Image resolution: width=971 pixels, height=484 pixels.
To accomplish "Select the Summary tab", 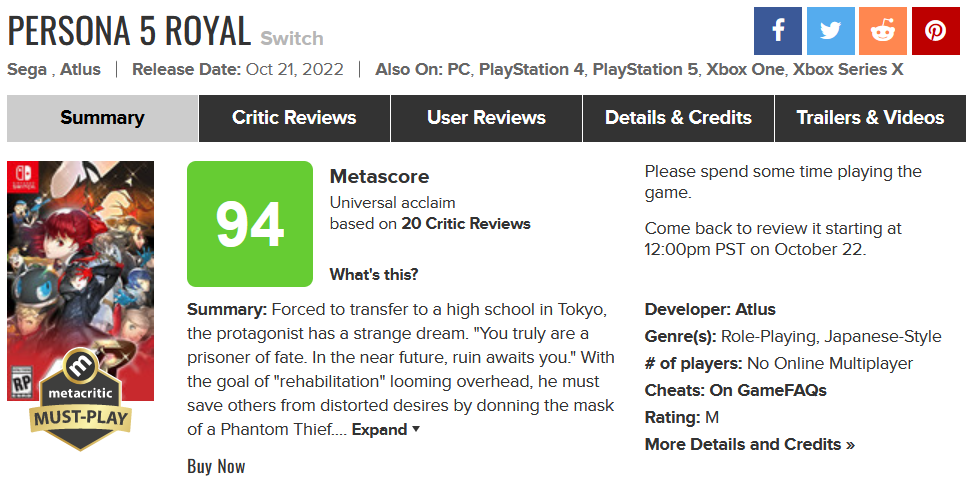I will click(x=102, y=118).
